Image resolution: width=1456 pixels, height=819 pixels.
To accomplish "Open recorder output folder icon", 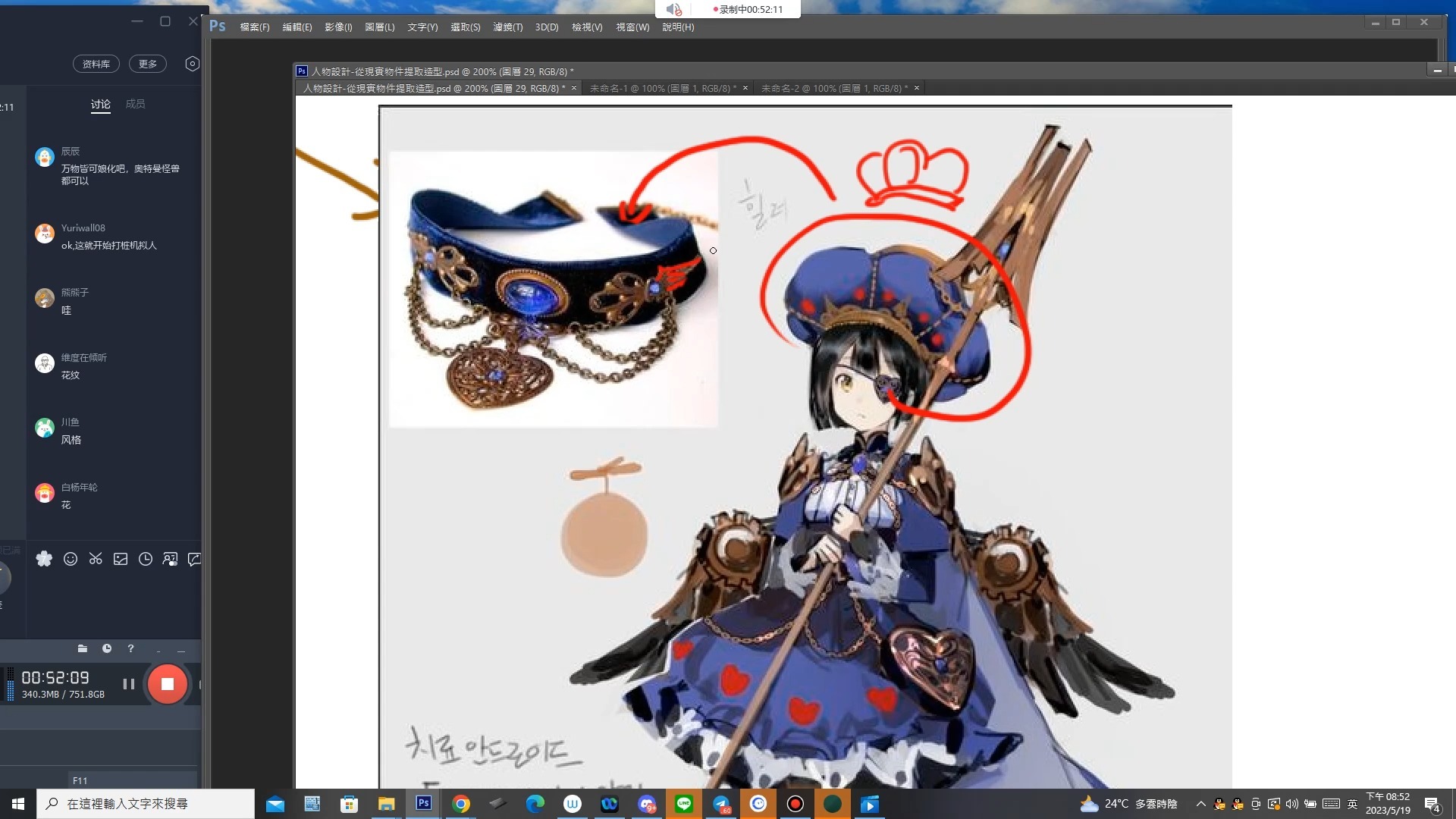I will (x=83, y=648).
